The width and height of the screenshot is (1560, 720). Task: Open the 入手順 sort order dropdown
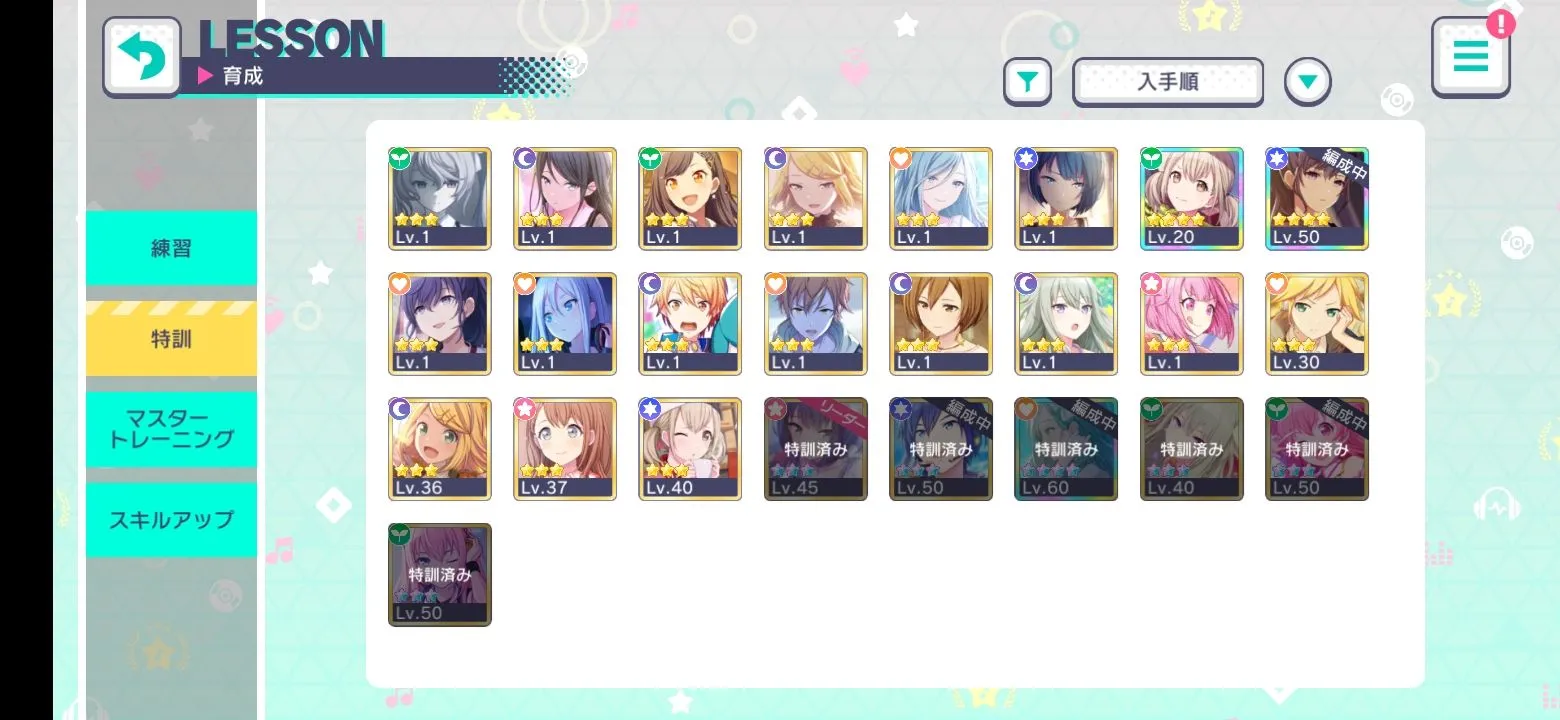pyautogui.click(x=1168, y=82)
